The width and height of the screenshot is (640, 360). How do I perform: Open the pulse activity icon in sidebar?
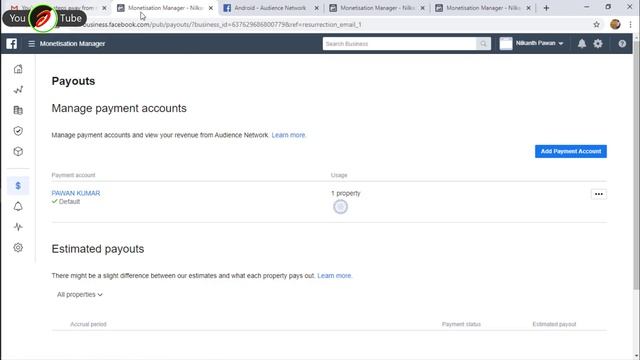(x=18, y=227)
